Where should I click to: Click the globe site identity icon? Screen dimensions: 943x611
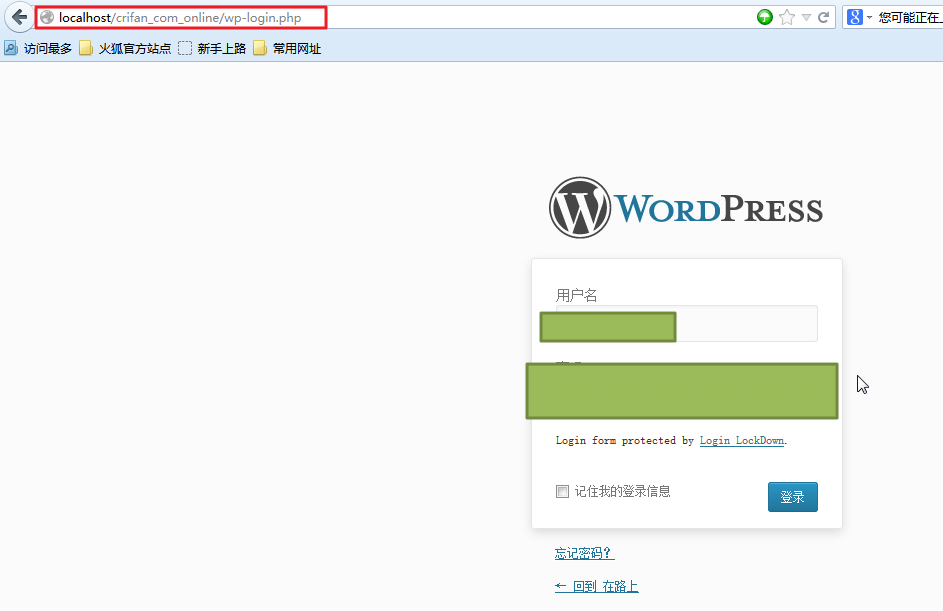coord(47,17)
